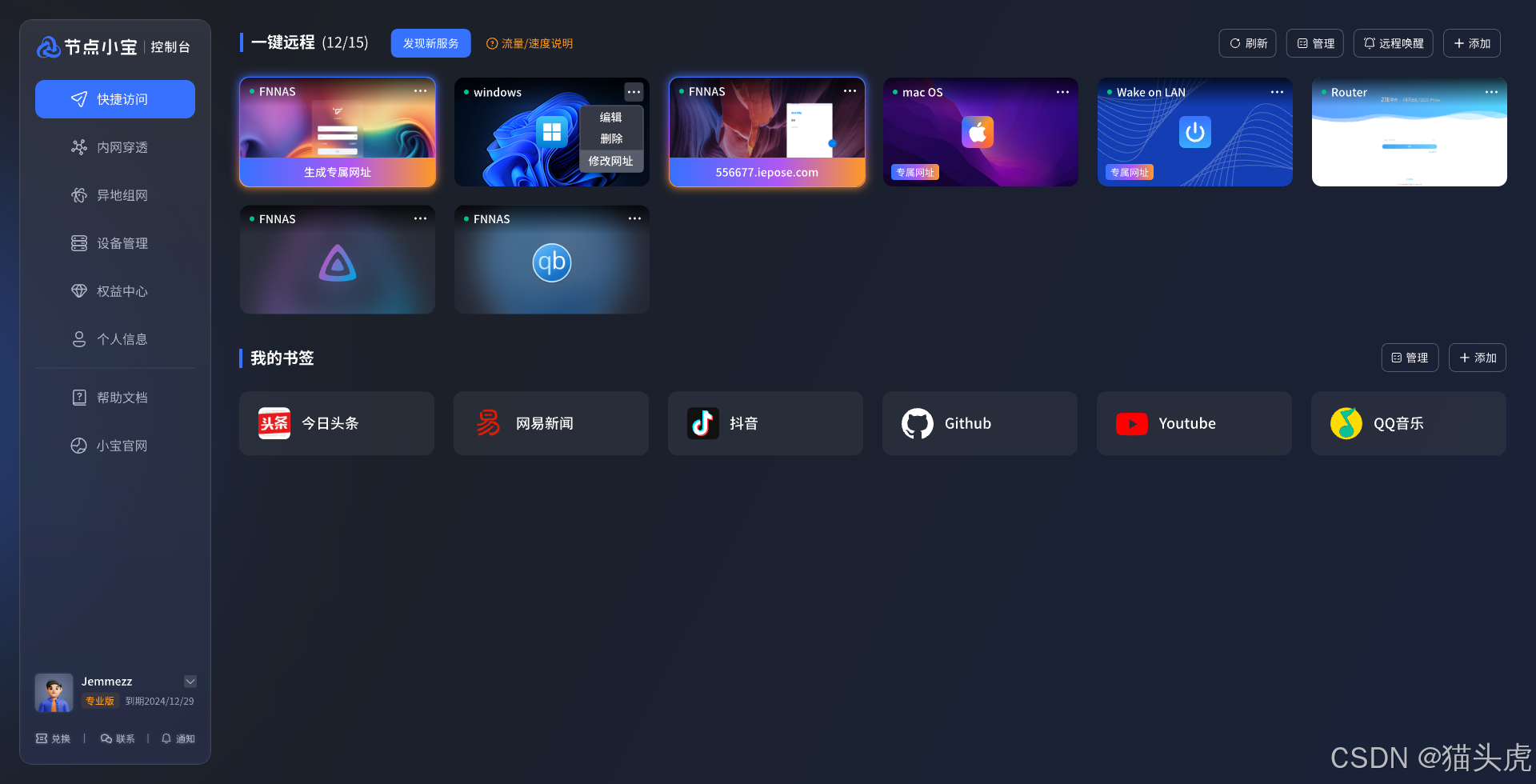Click 发现新服务 button
The image size is (1536, 784).
[430, 43]
